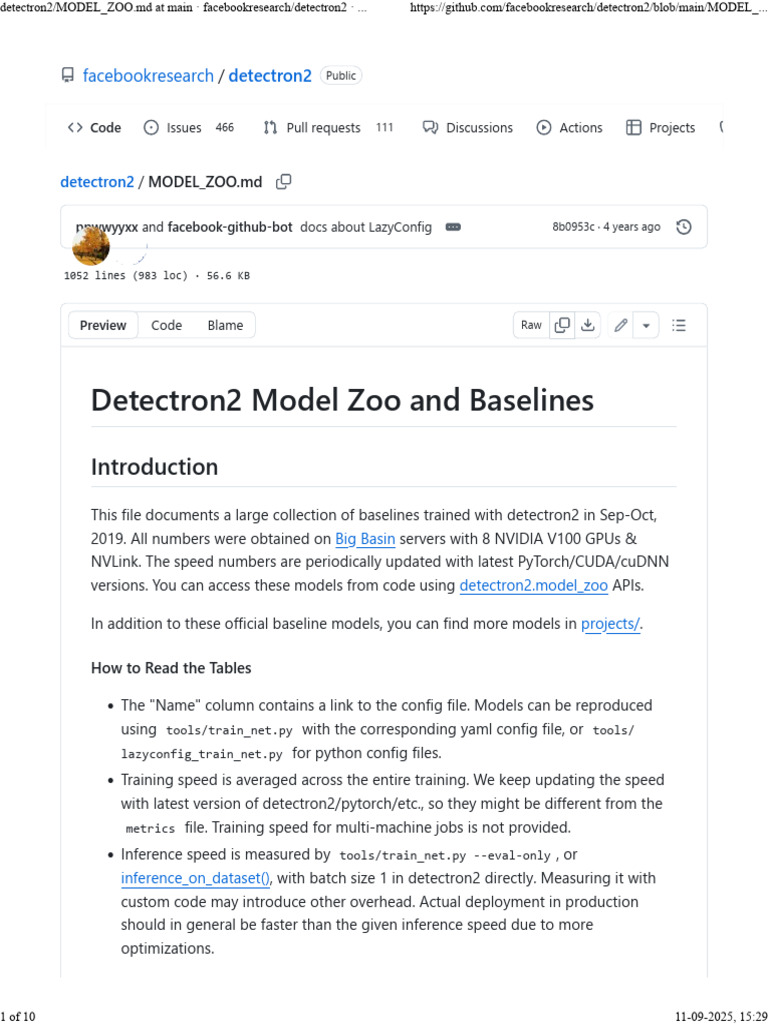Image resolution: width=768 pixels, height=1024 pixels.
Task: Expand commit message ellipsis
Action: click(453, 227)
